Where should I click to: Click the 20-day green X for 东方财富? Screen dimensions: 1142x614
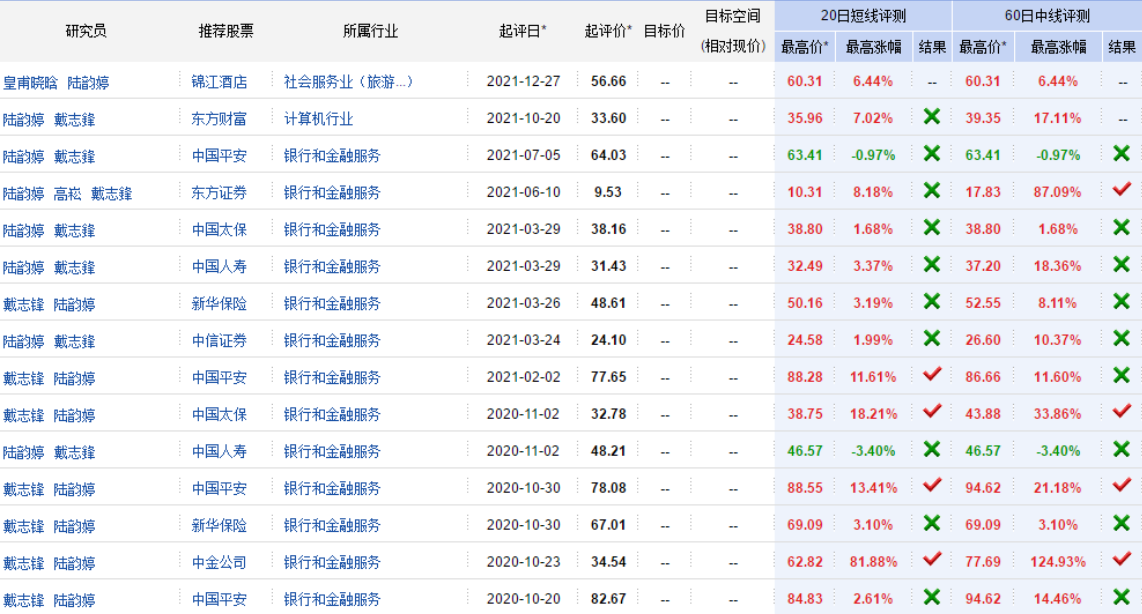(931, 118)
